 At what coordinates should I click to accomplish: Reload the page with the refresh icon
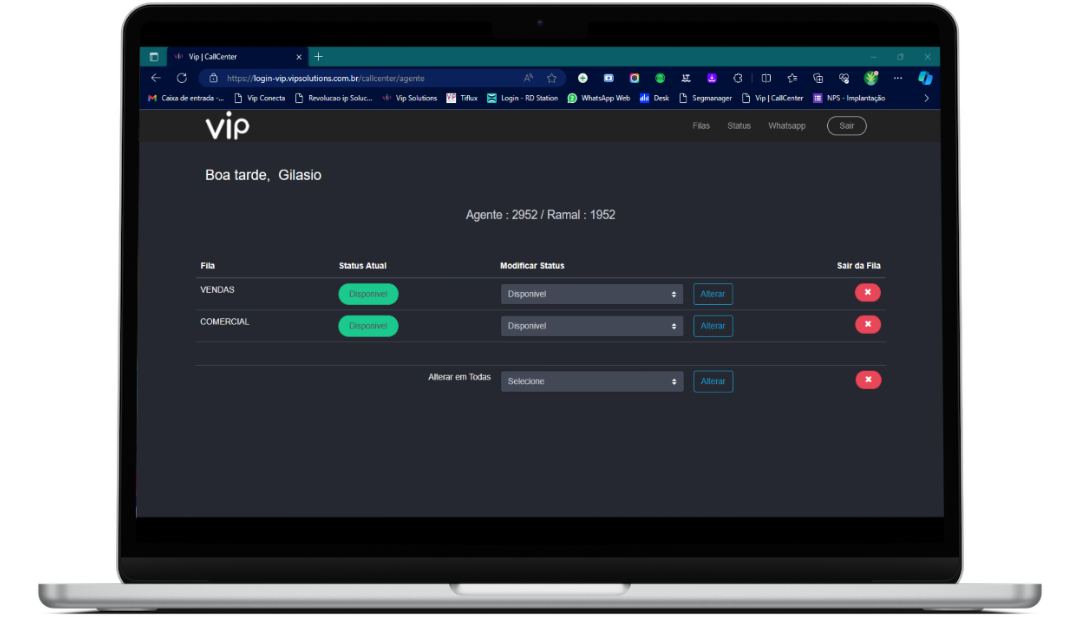pos(181,78)
